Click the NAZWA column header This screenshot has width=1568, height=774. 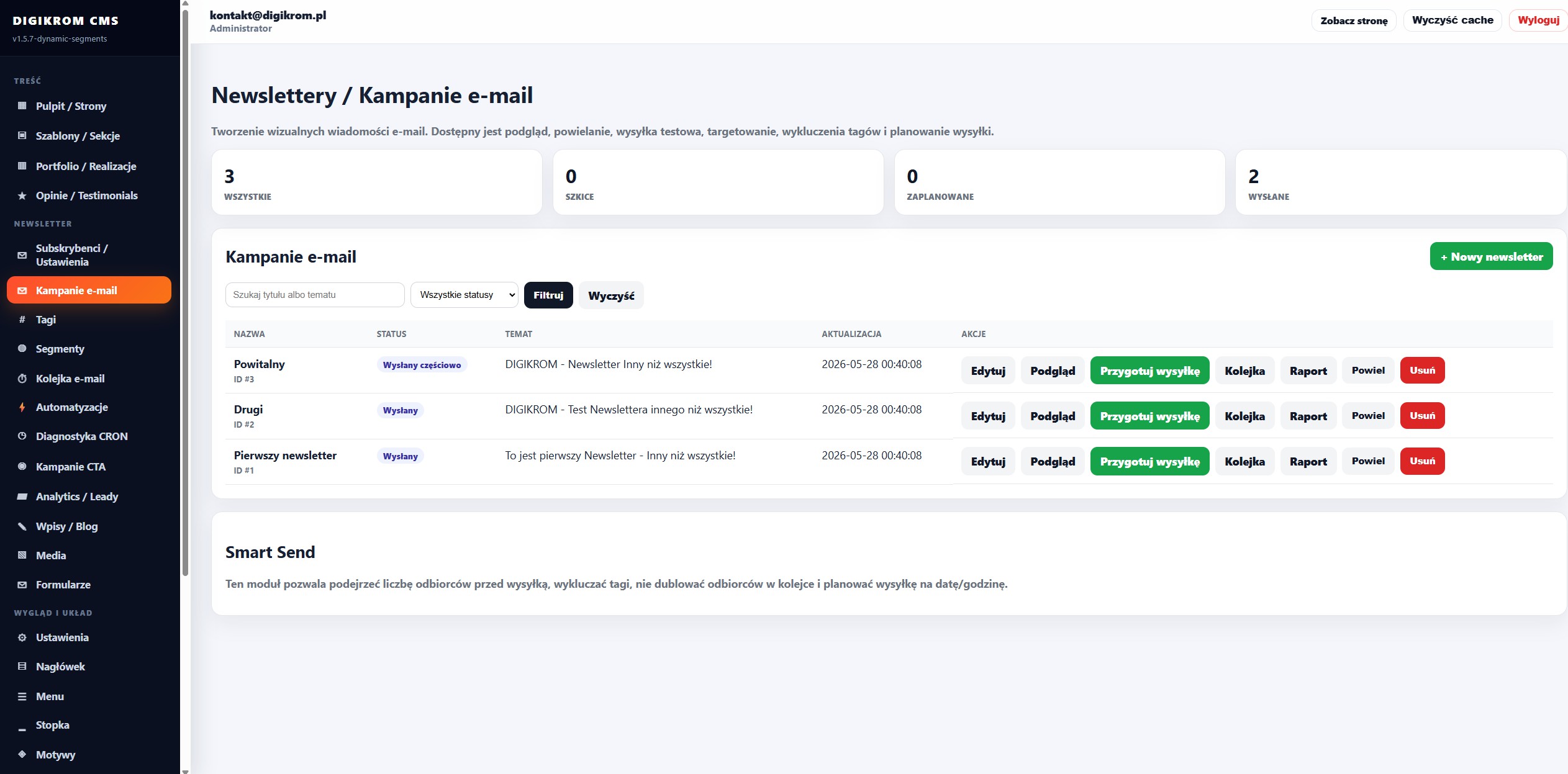(x=249, y=334)
